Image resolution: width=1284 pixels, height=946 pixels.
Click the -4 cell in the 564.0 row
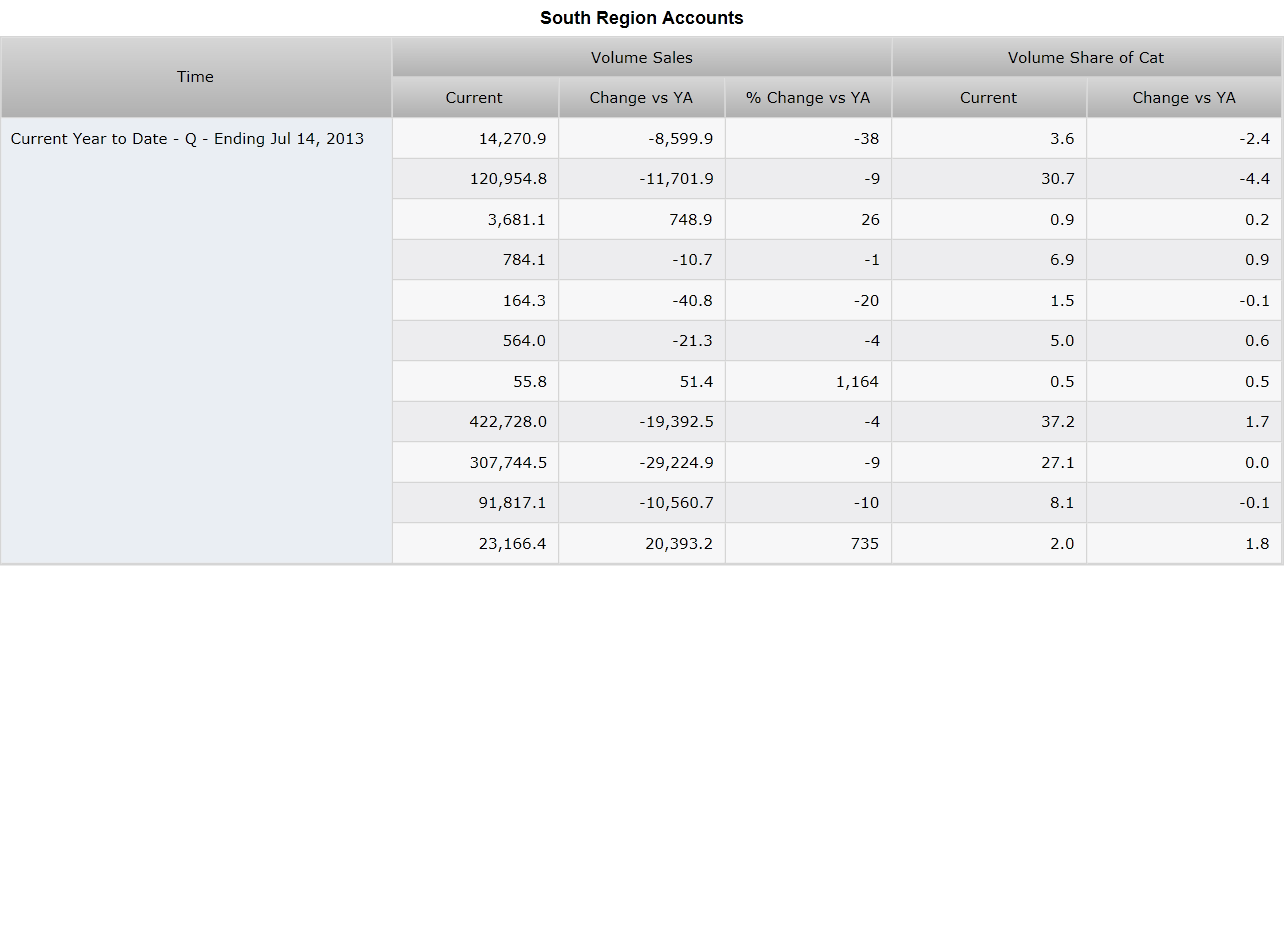click(x=808, y=341)
